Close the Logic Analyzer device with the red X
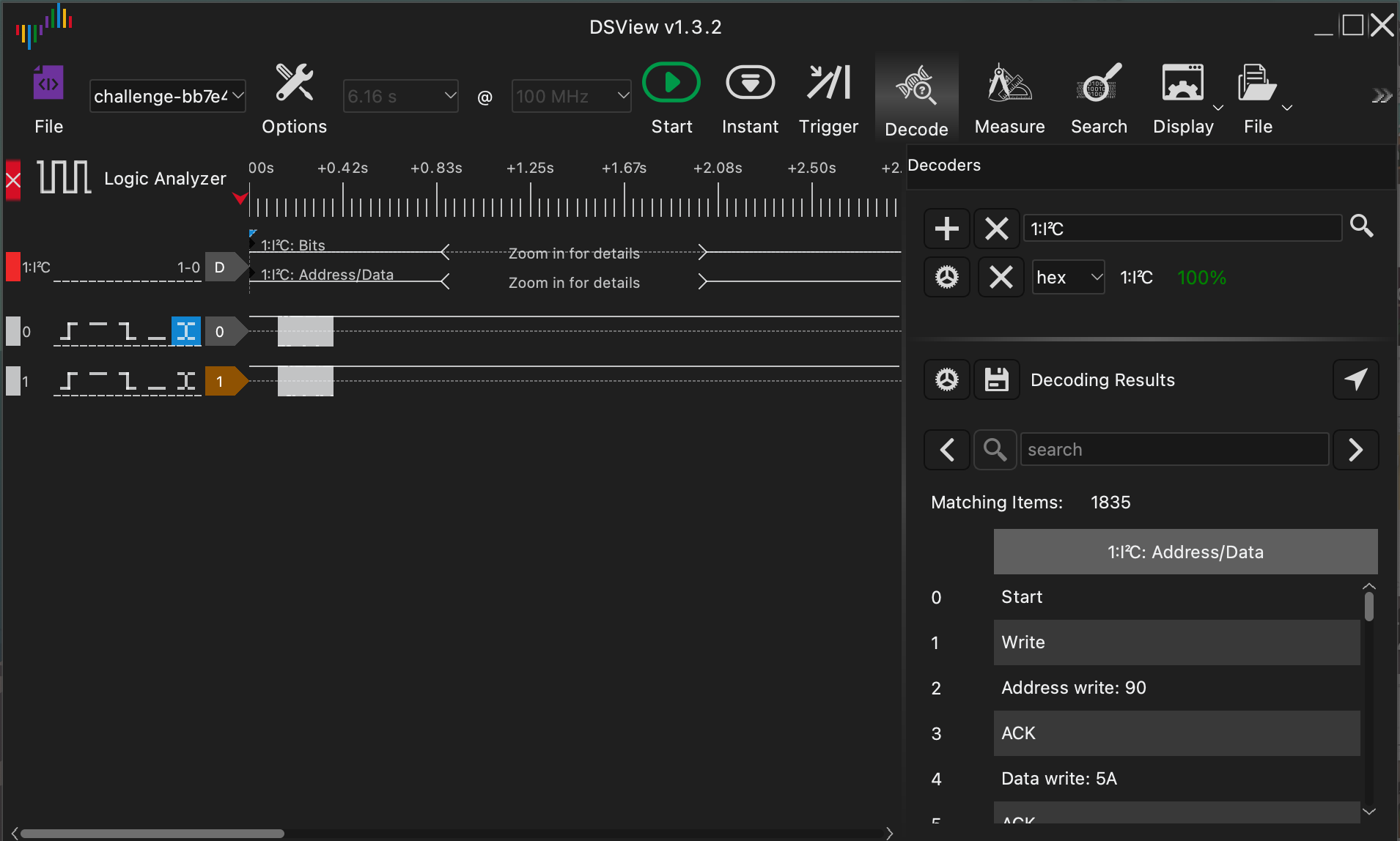Image resolution: width=1400 pixels, height=841 pixels. tap(13, 179)
